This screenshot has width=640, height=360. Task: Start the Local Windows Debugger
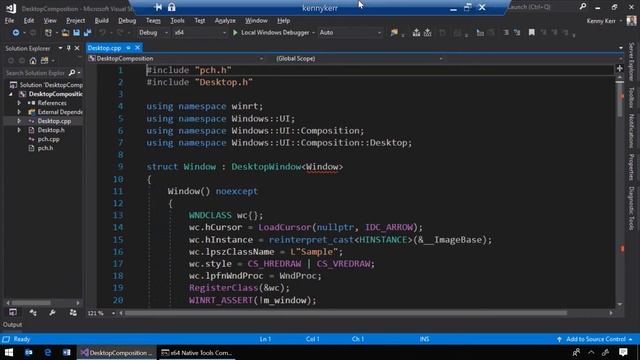271,33
